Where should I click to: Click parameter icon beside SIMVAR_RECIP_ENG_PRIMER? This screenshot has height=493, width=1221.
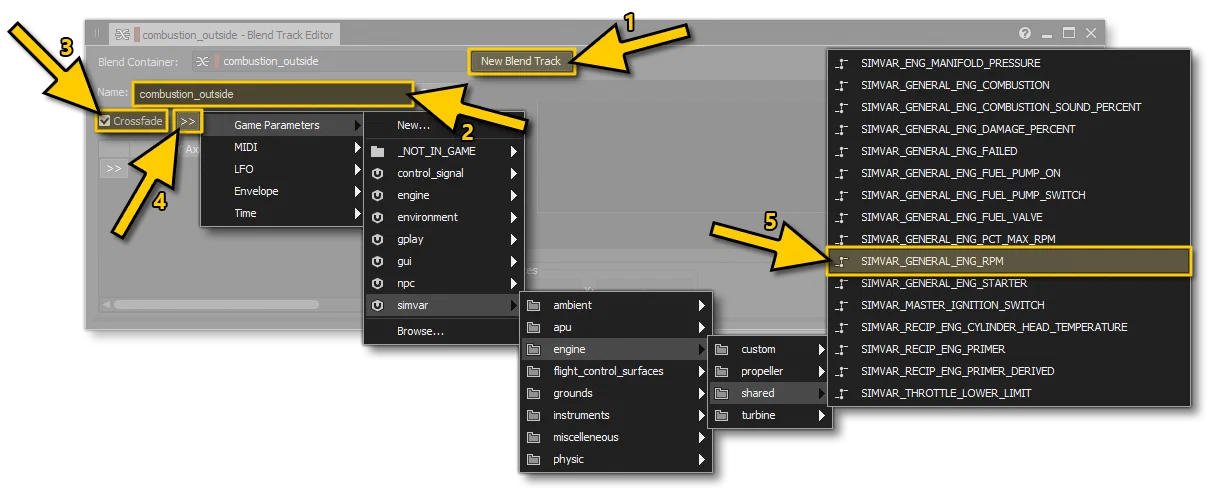(x=842, y=349)
